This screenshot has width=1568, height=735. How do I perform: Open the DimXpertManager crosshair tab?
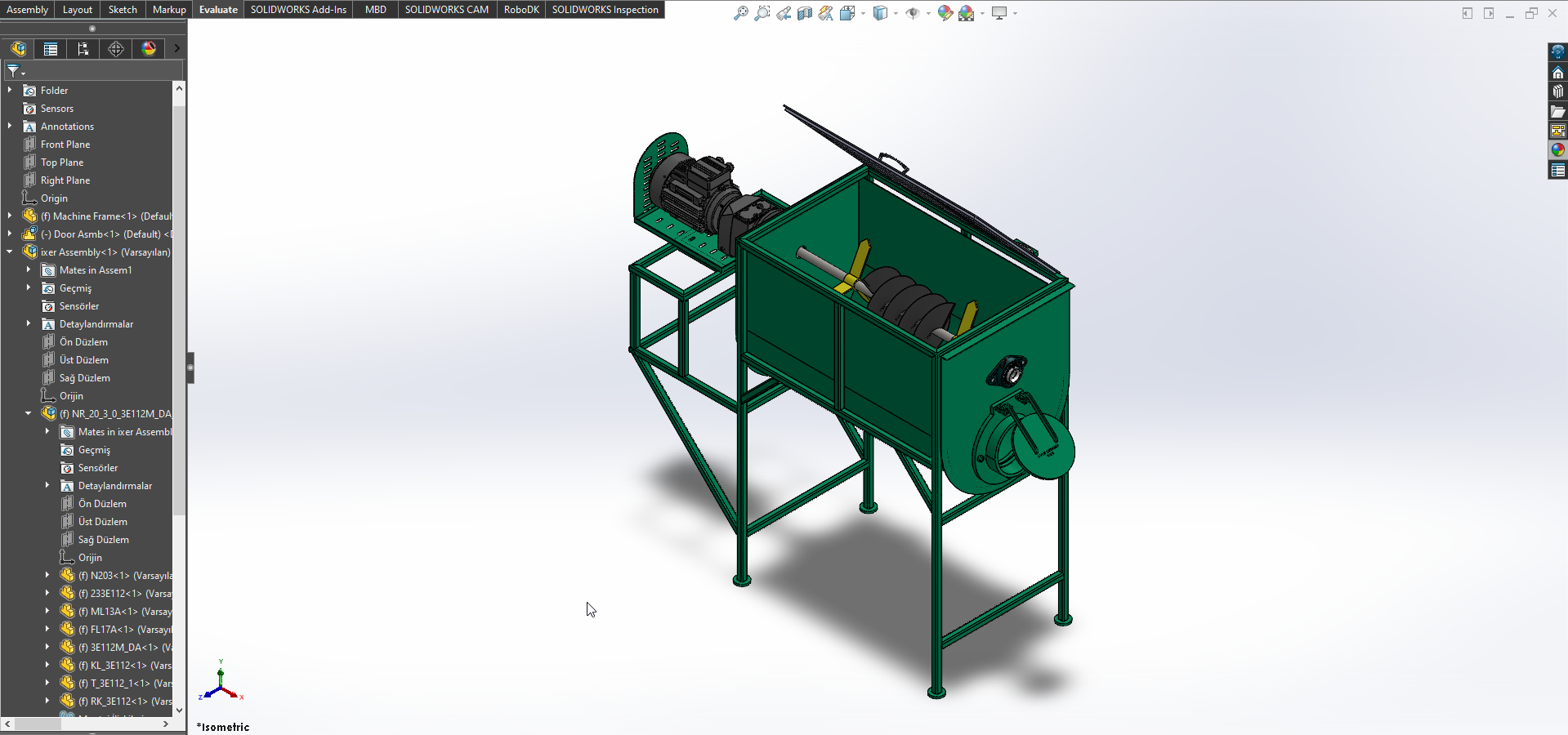click(x=116, y=49)
